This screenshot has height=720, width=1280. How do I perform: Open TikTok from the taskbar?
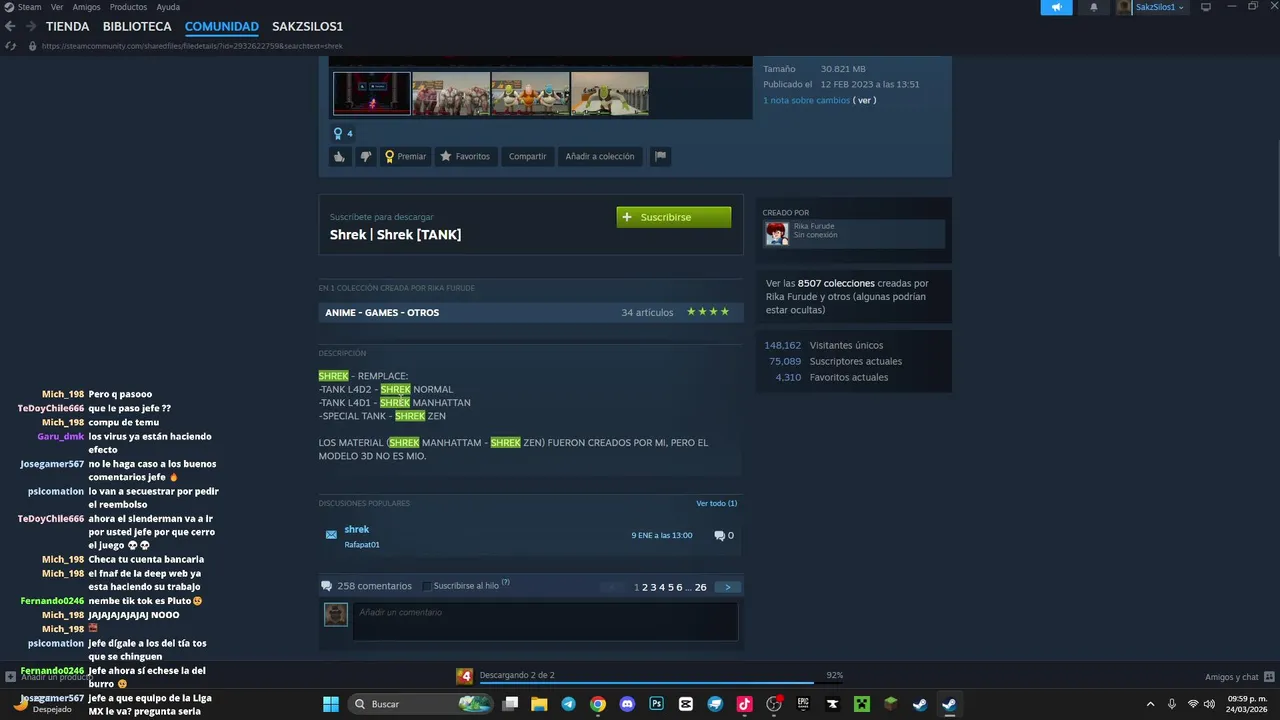point(744,704)
